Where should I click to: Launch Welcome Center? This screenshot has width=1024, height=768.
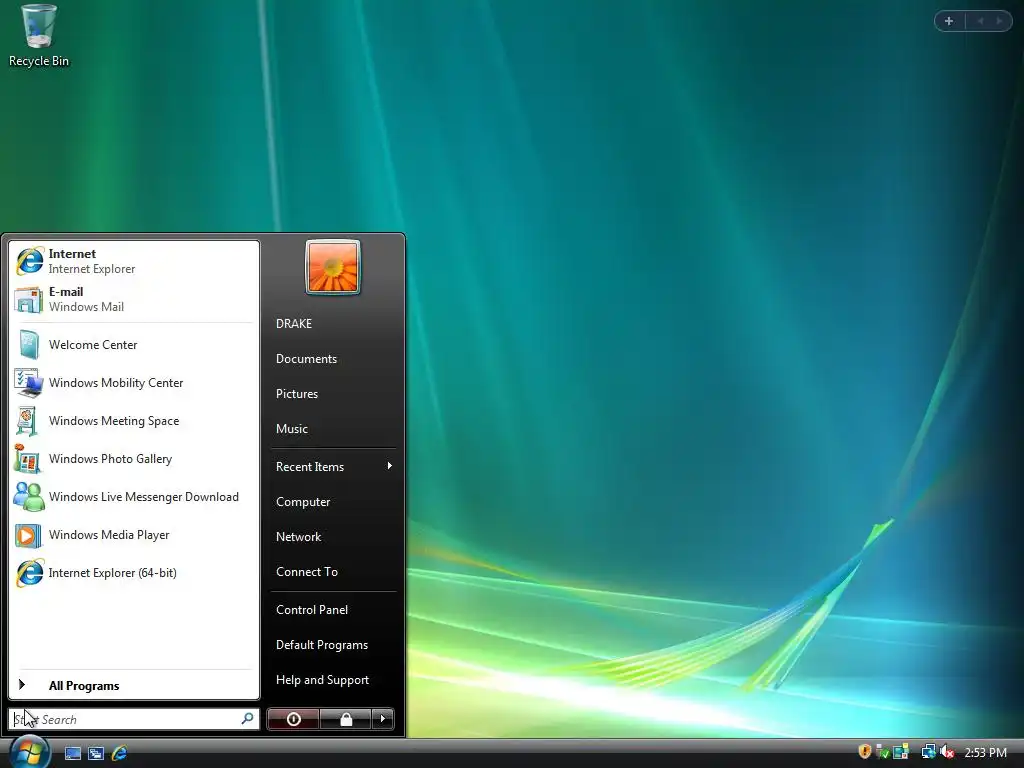134,345
